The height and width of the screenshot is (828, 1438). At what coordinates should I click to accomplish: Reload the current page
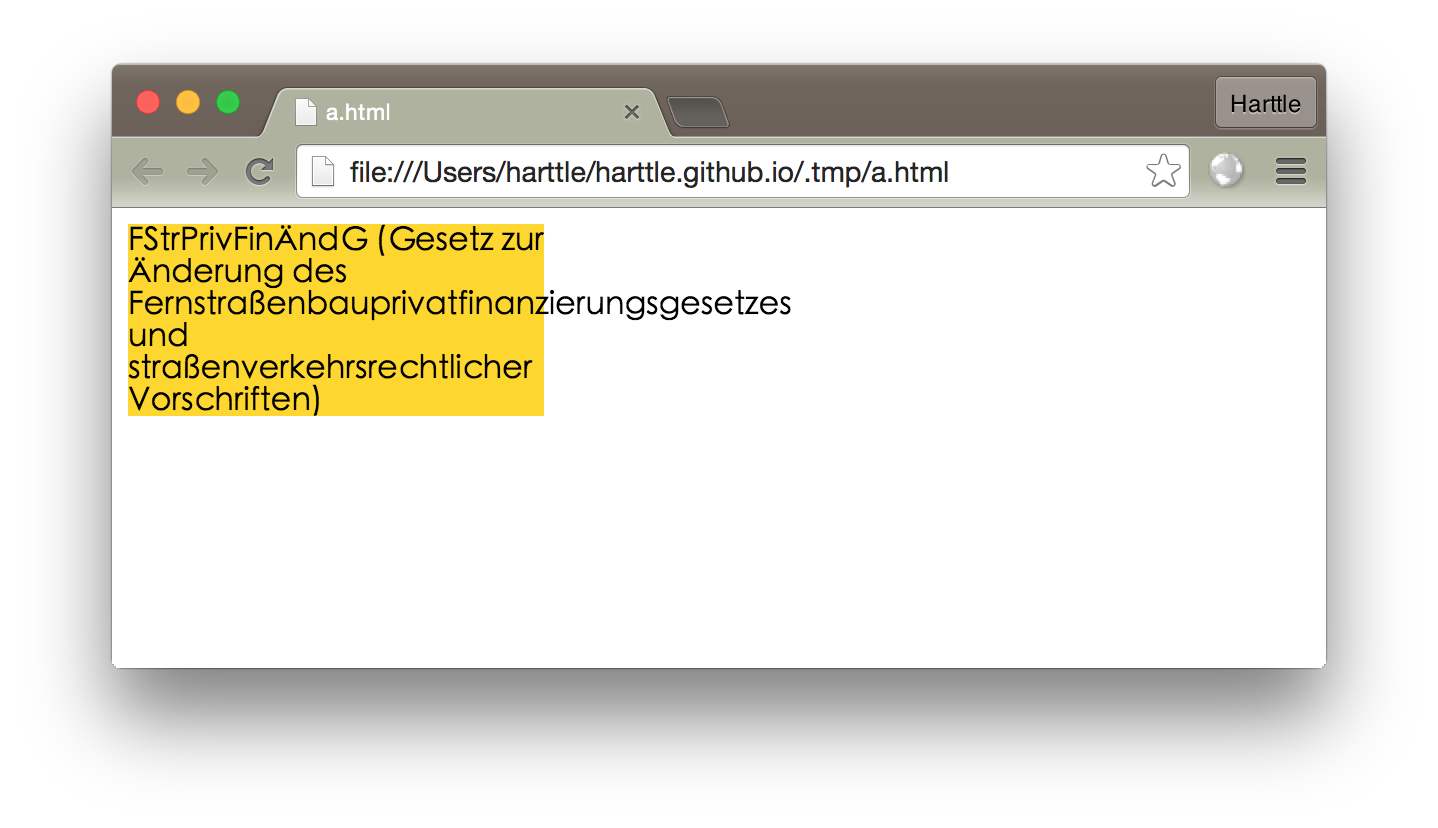260,172
